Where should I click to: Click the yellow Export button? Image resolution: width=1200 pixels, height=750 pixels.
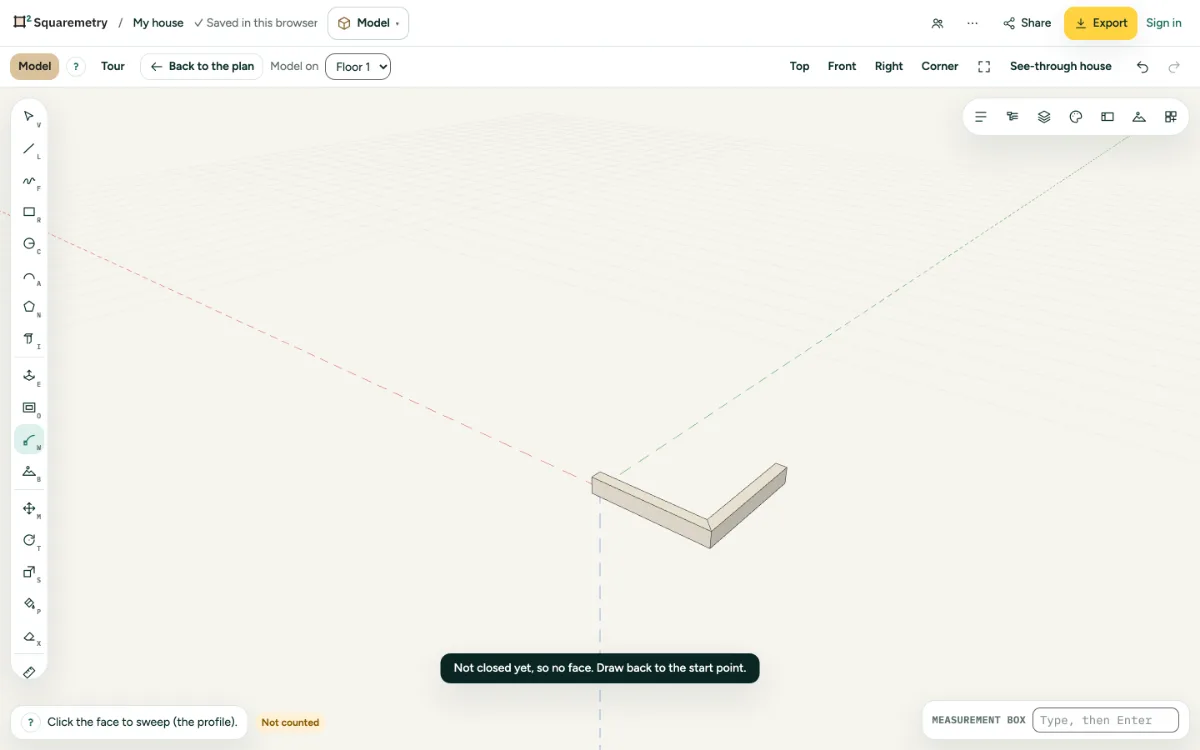1100,23
